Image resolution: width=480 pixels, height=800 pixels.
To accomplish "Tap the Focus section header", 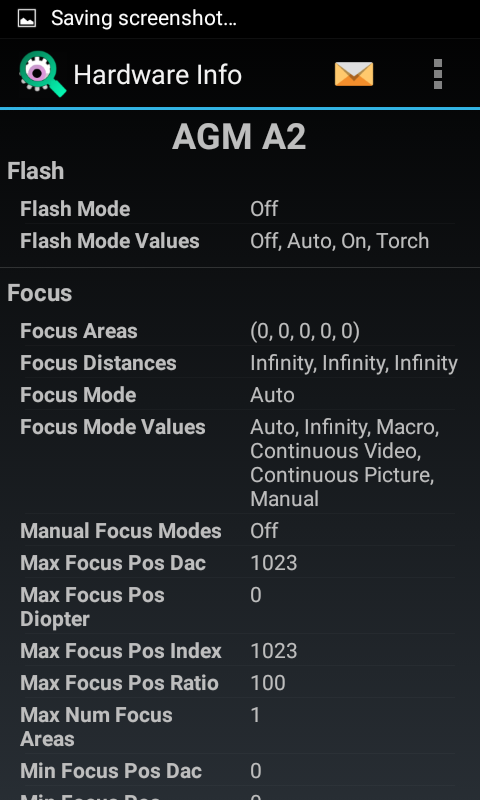I will click(40, 293).
